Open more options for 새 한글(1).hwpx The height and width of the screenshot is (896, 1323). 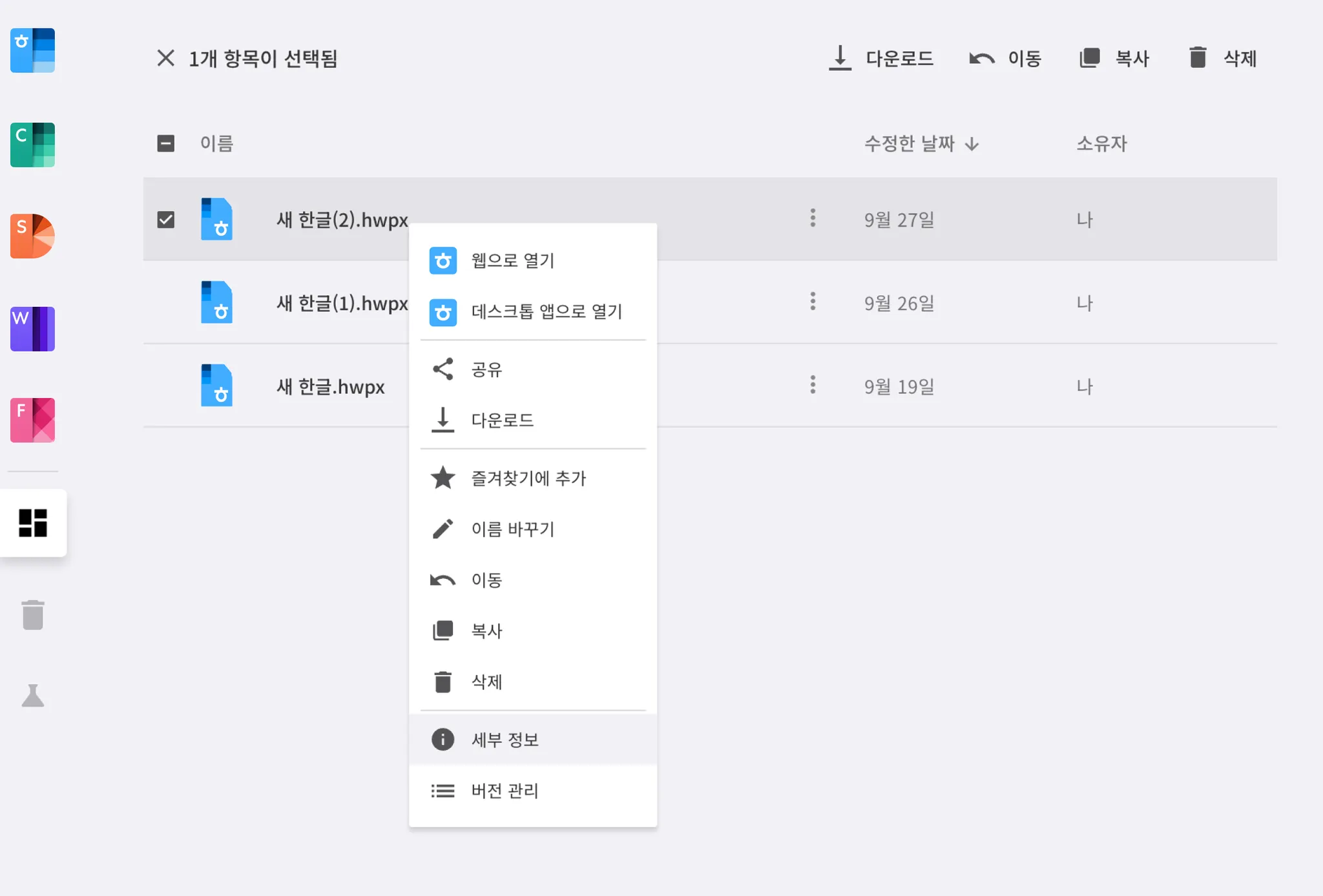coord(813,301)
